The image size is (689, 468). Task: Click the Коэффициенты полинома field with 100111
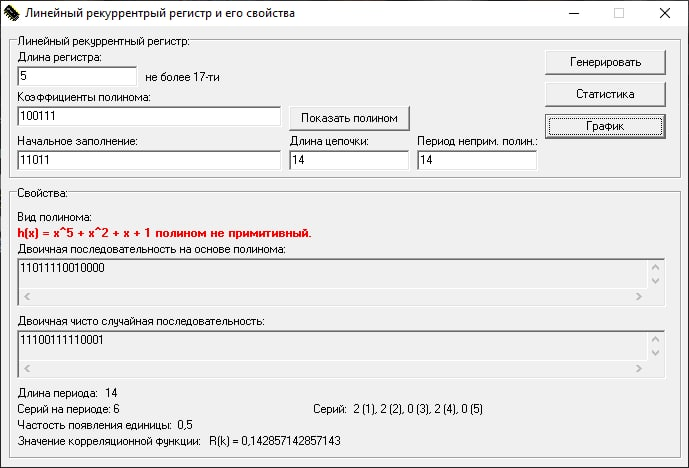[149, 116]
